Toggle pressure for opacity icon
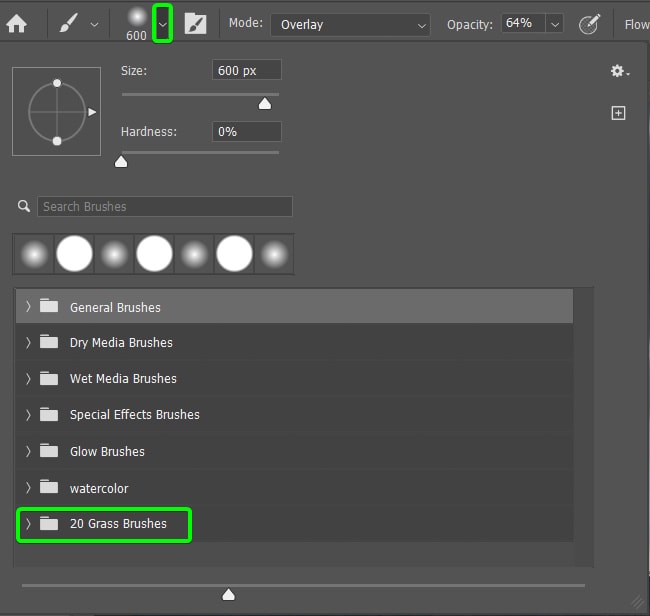Screen dimensions: 650x616 point(589,24)
